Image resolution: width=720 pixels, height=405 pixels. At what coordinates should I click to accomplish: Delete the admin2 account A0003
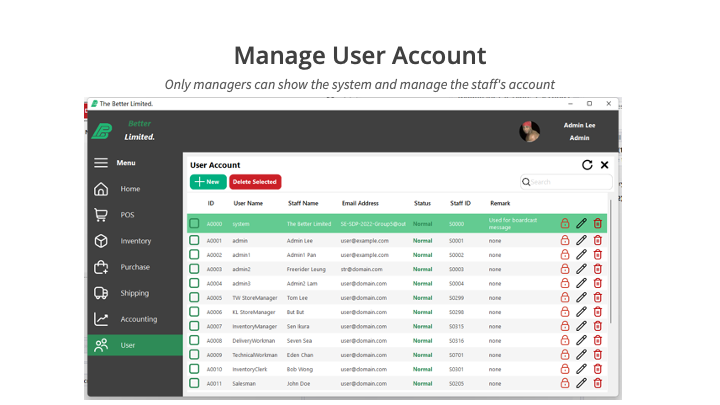point(597,269)
